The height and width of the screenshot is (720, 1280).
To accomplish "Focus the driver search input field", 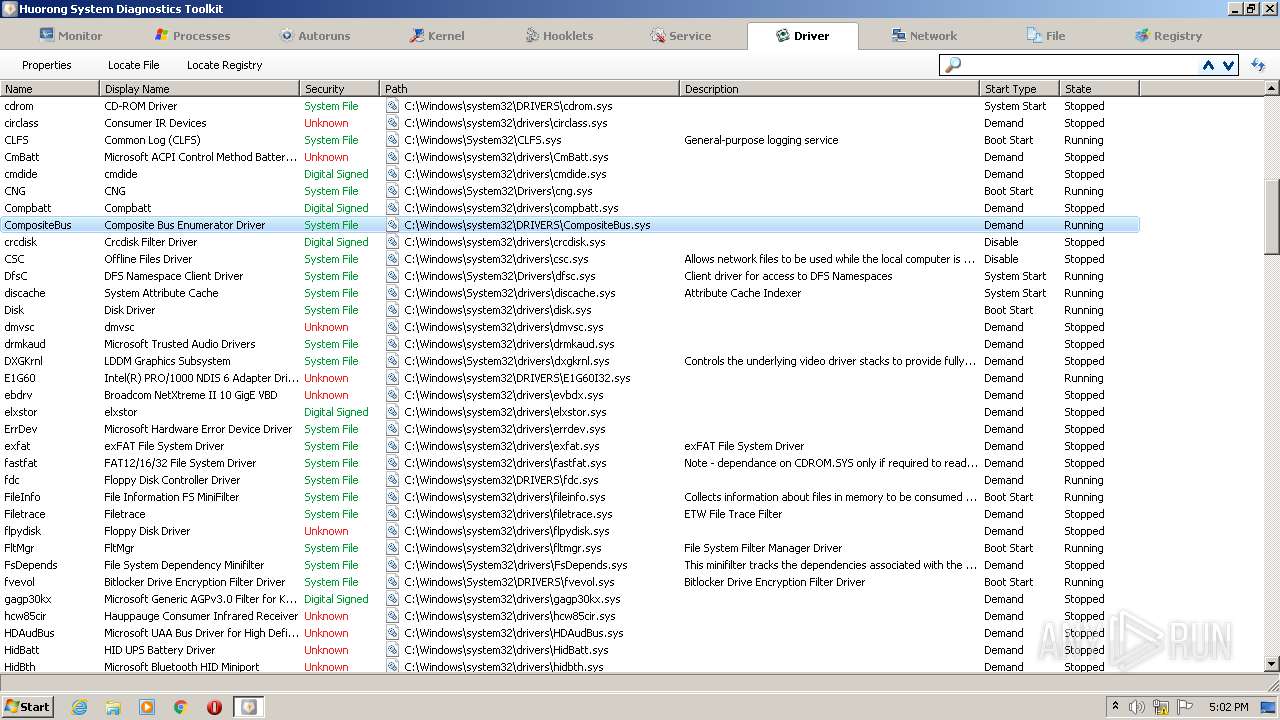I will [1080, 65].
